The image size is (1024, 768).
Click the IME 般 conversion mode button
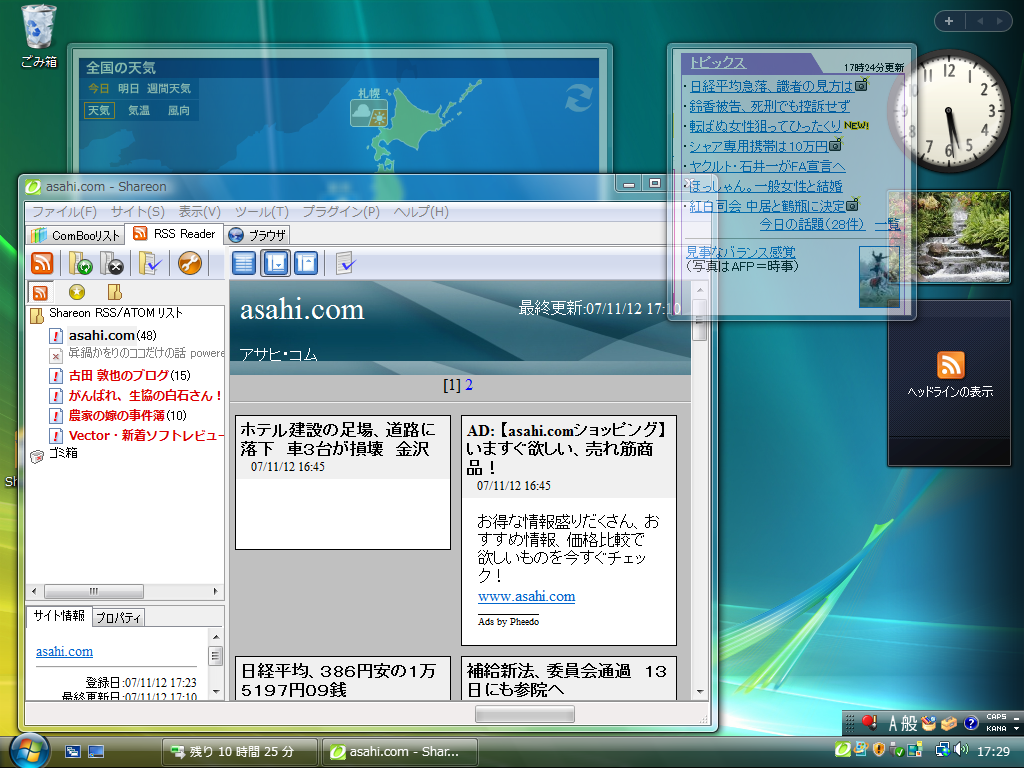coord(910,723)
